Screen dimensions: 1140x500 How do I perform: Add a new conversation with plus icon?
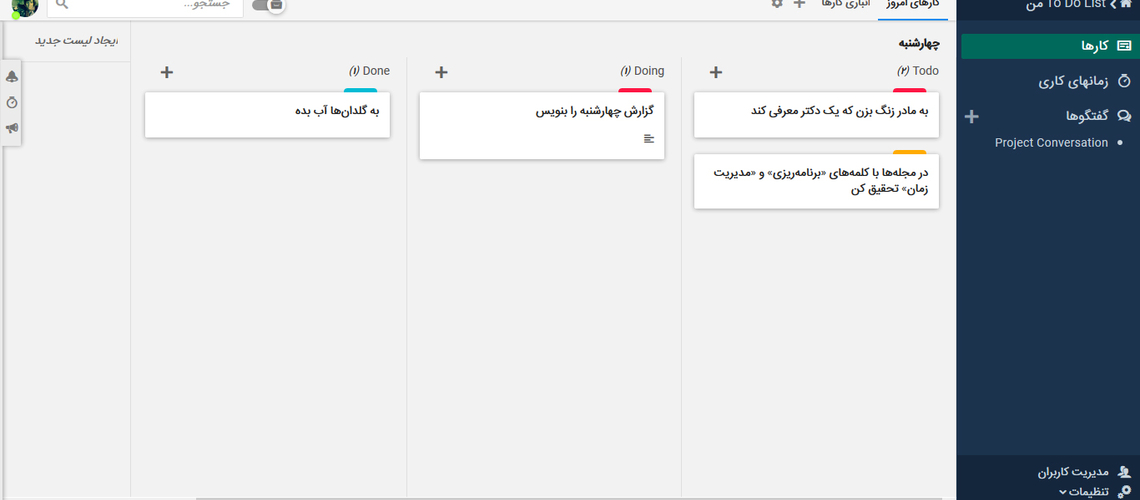point(971,116)
